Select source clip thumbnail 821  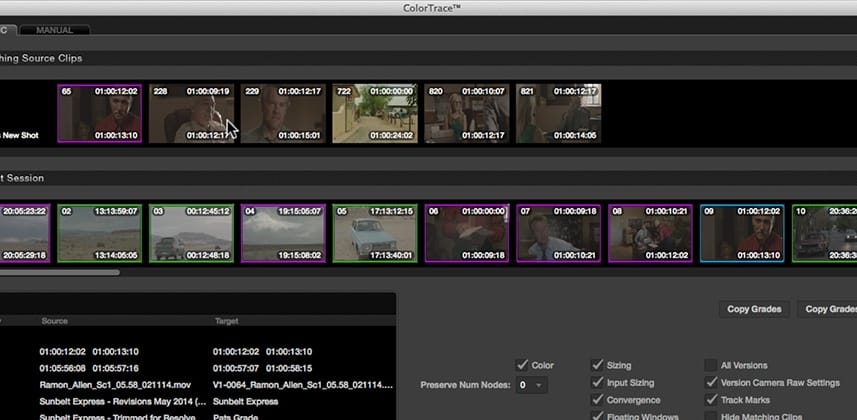coord(559,113)
